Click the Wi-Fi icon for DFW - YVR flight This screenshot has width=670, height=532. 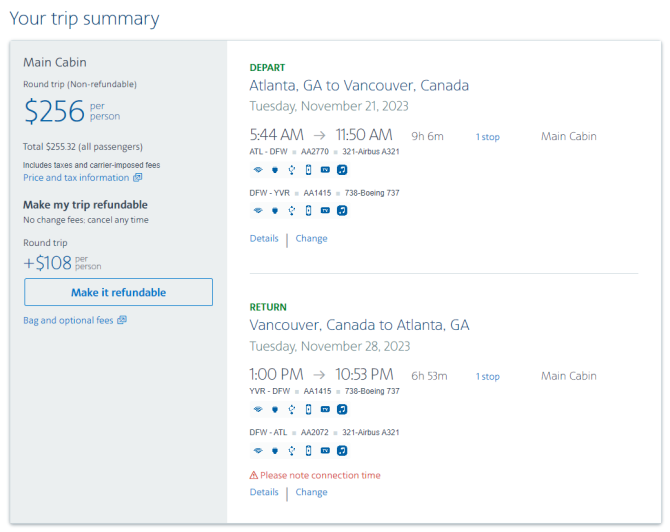pos(258,210)
